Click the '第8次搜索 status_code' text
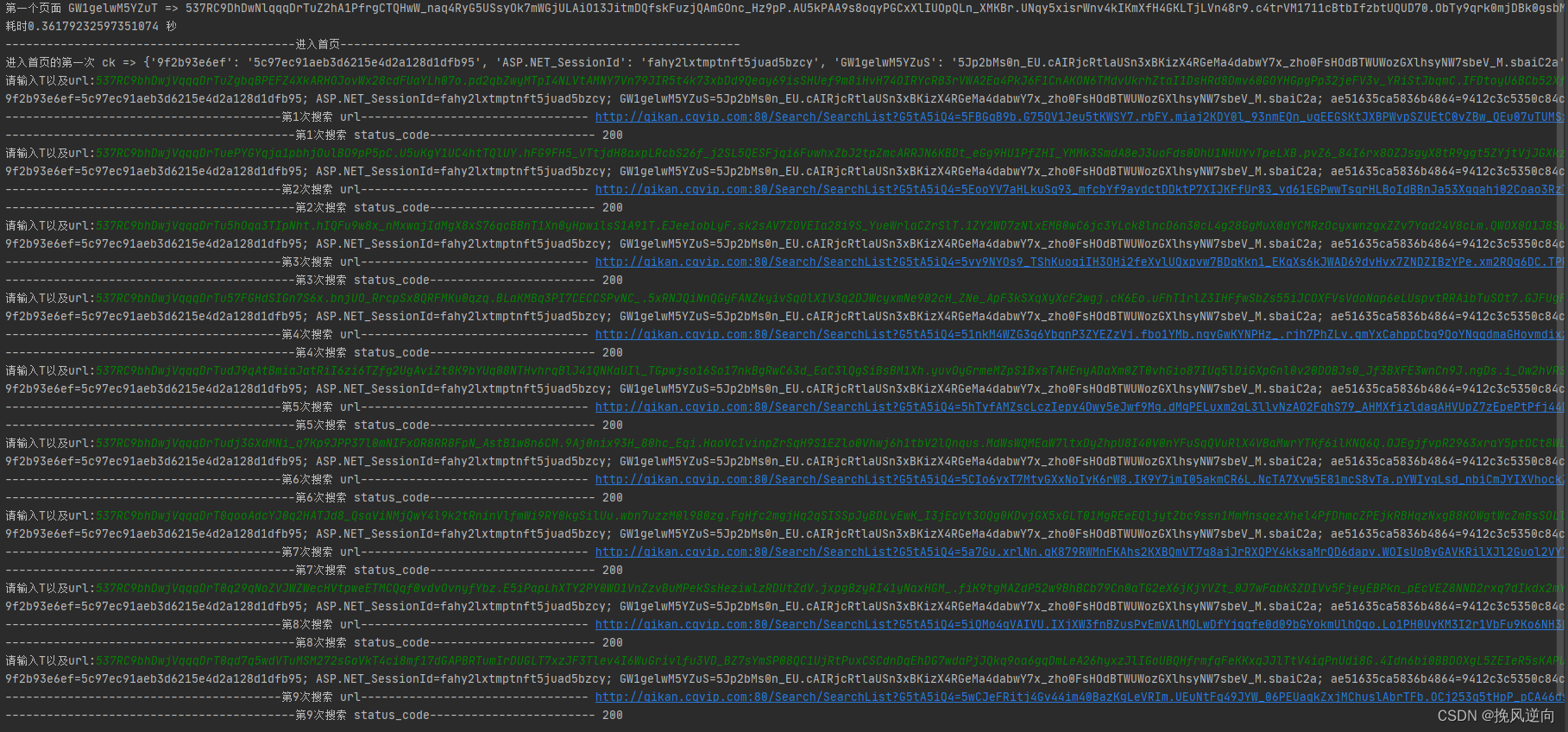Image resolution: width=1568 pixels, height=732 pixels. pos(362,643)
